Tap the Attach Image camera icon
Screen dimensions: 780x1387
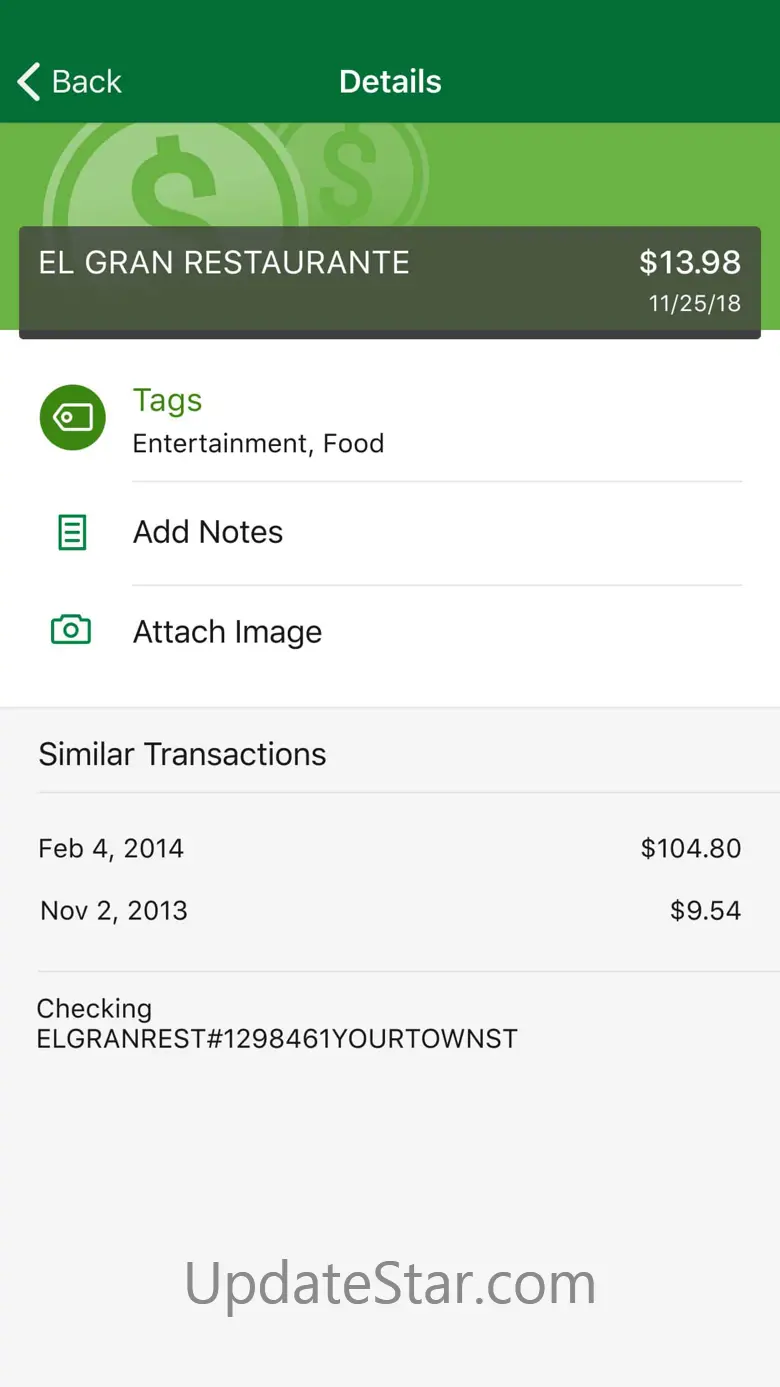point(71,630)
